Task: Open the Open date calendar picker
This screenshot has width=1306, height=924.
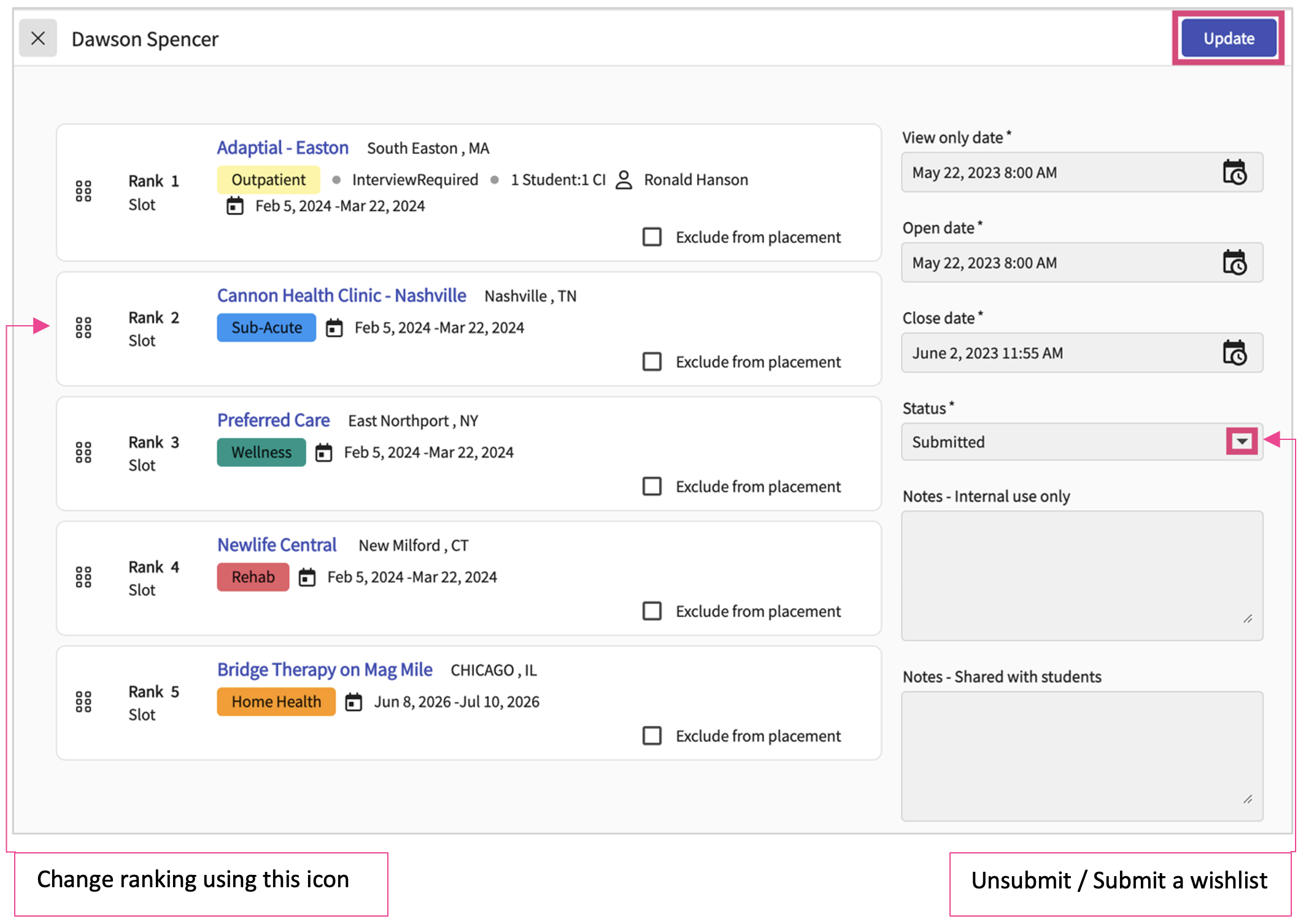Action: (1234, 263)
